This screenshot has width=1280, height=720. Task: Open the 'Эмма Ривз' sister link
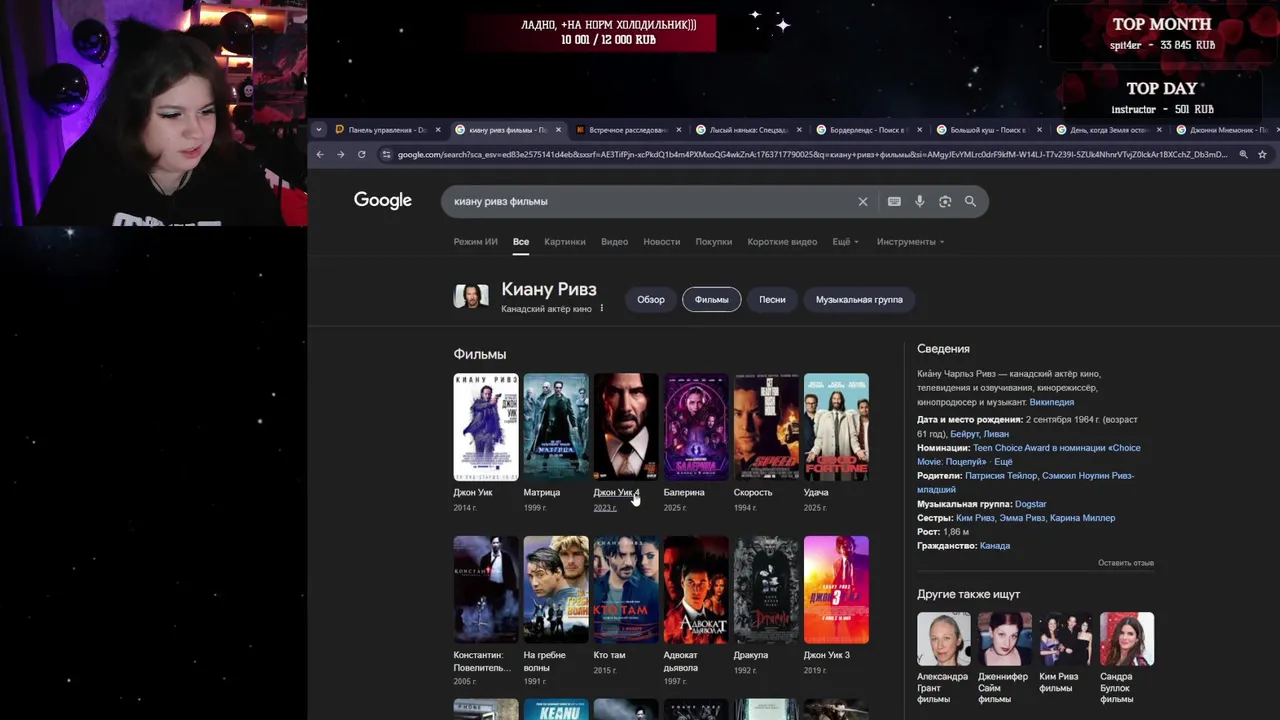[1022, 518]
